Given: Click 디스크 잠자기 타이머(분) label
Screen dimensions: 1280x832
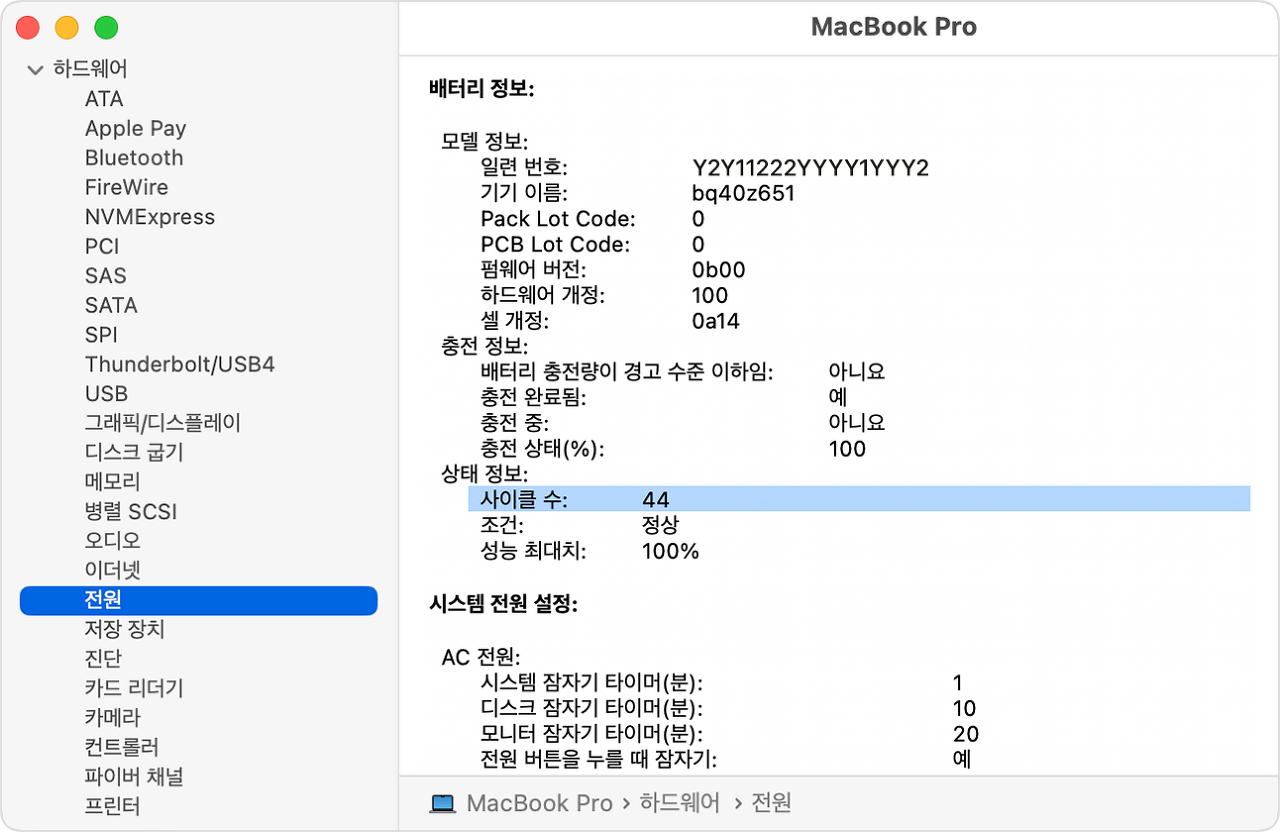Looking at the screenshot, I should point(592,708).
